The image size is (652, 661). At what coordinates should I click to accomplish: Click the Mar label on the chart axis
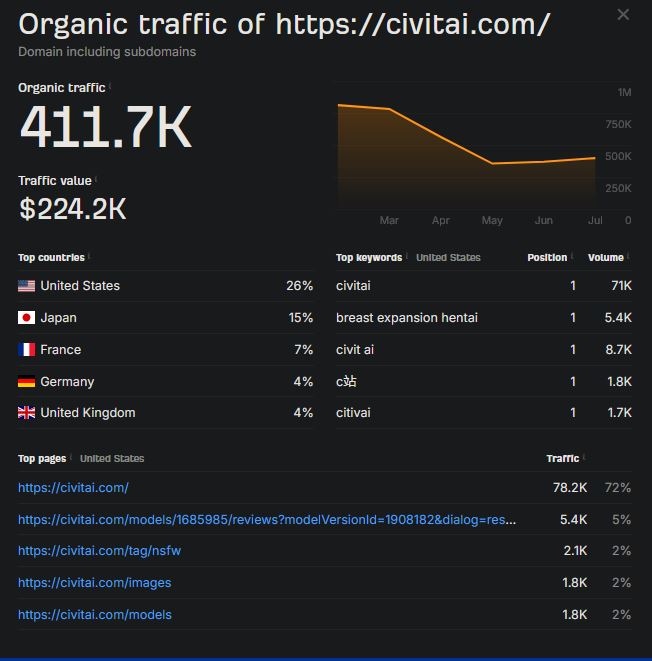pyautogui.click(x=389, y=220)
